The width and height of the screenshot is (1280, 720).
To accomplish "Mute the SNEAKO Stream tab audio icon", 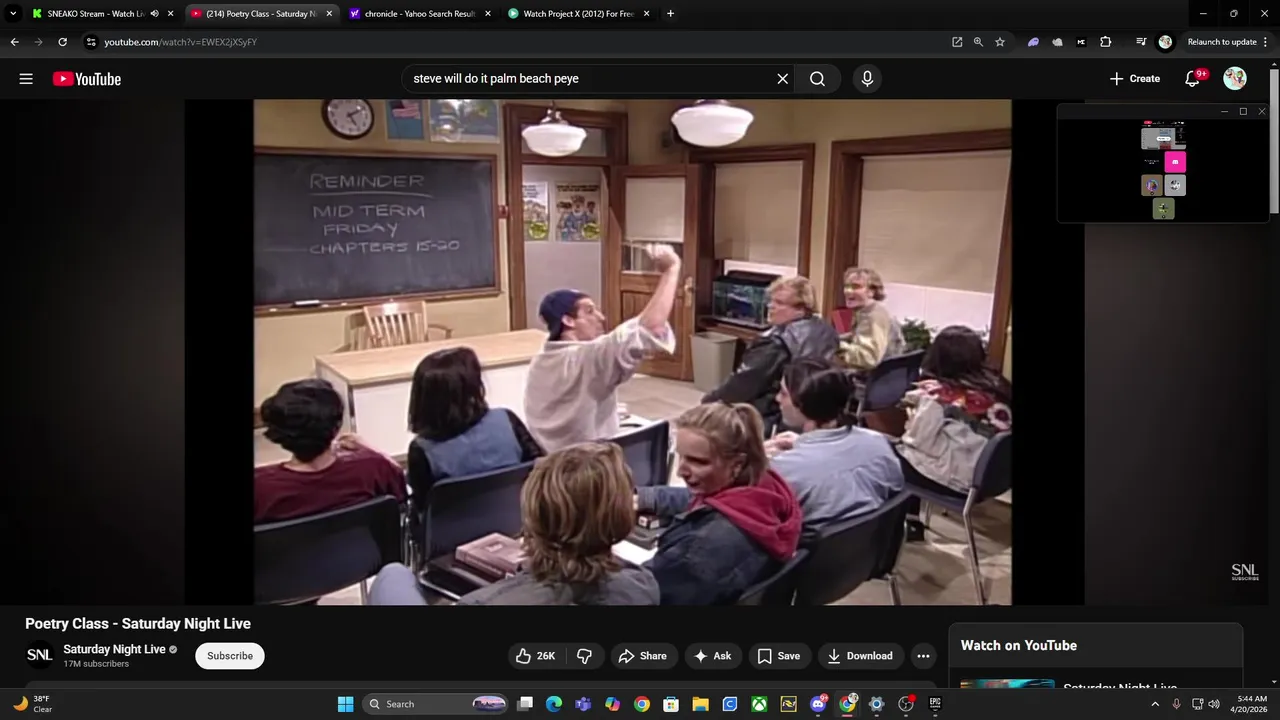I will pyautogui.click(x=154, y=14).
